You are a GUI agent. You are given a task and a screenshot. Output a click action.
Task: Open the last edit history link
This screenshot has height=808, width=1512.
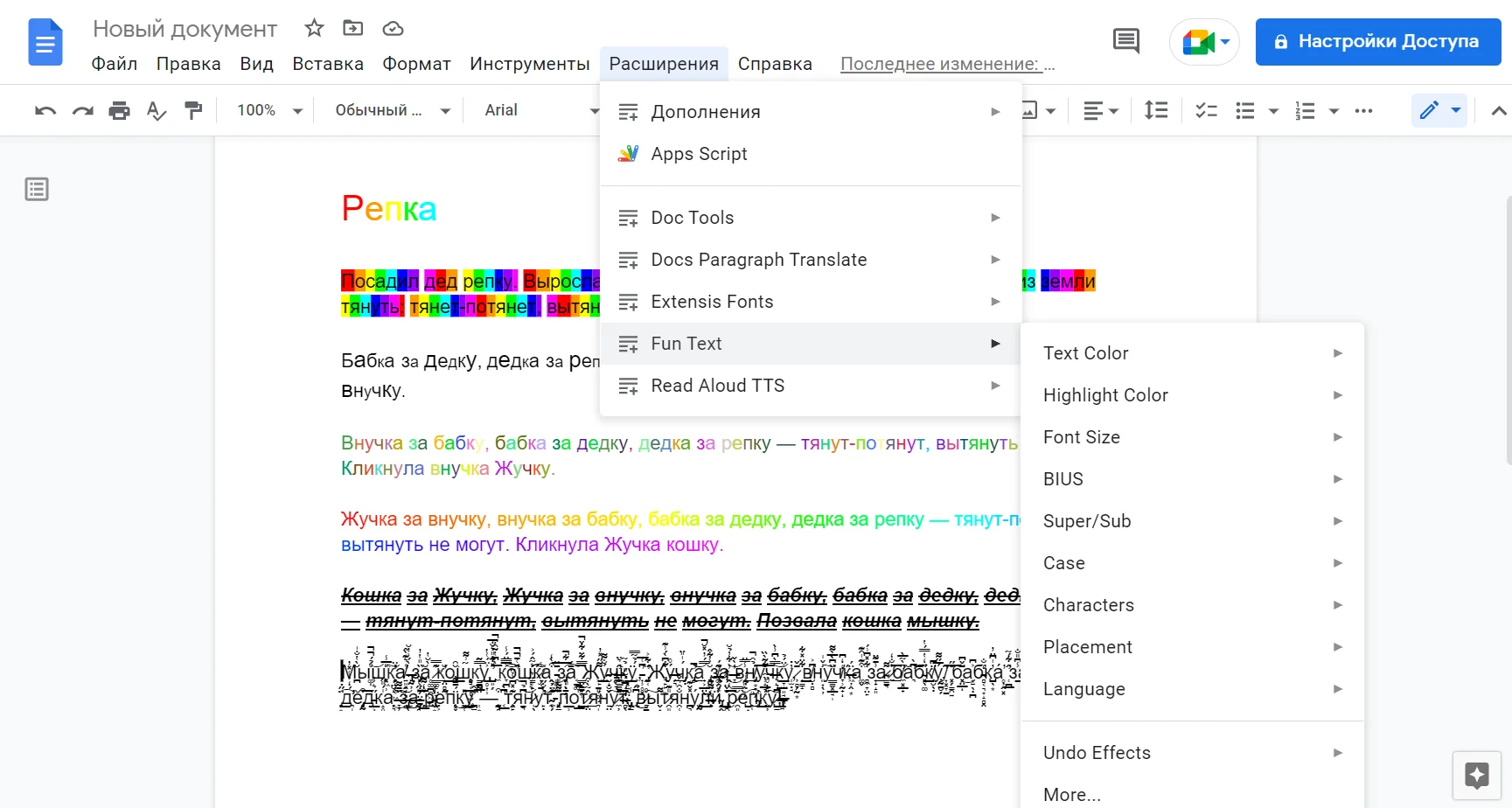pyautogui.click(x=947, y=64)
